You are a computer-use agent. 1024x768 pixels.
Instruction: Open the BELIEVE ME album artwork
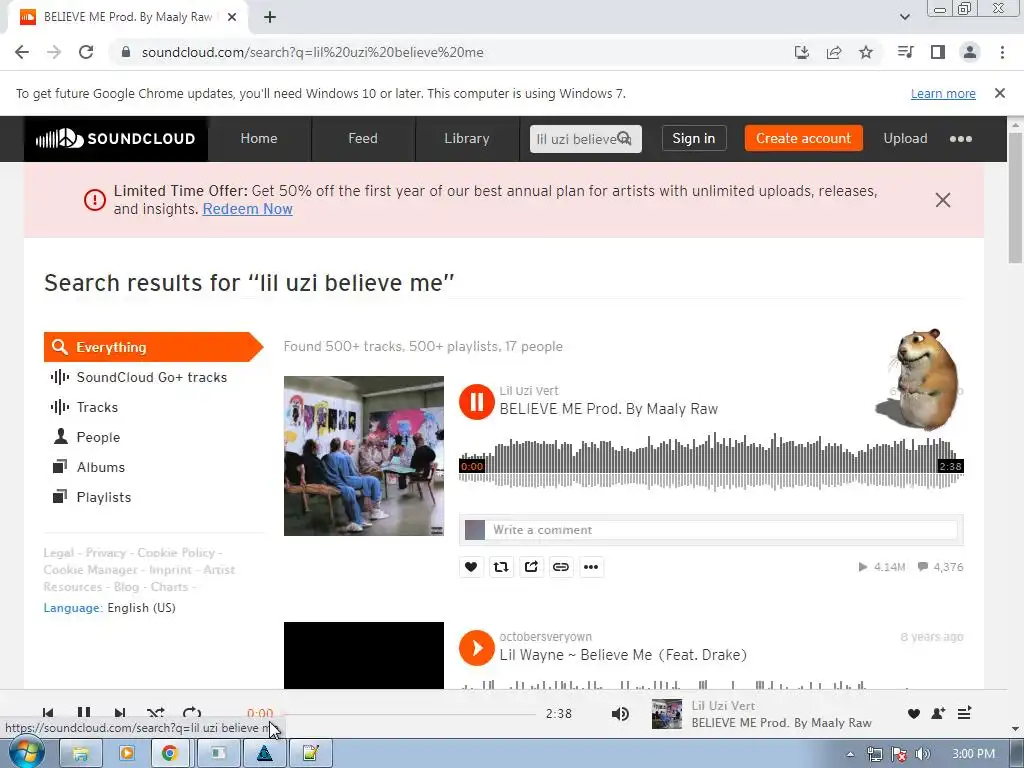tap(364, 456)
